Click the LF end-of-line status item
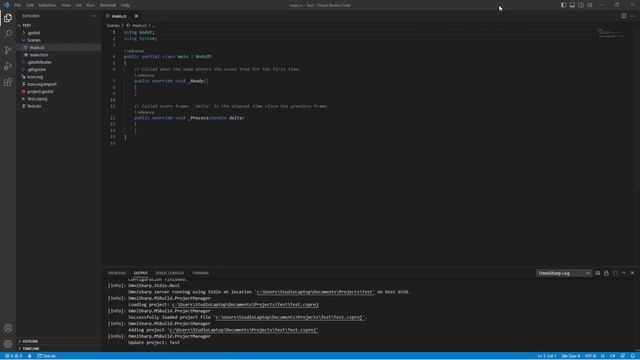The width and height of the screenshot is (640, 360). pyautogui.click(x=603, y=356)
